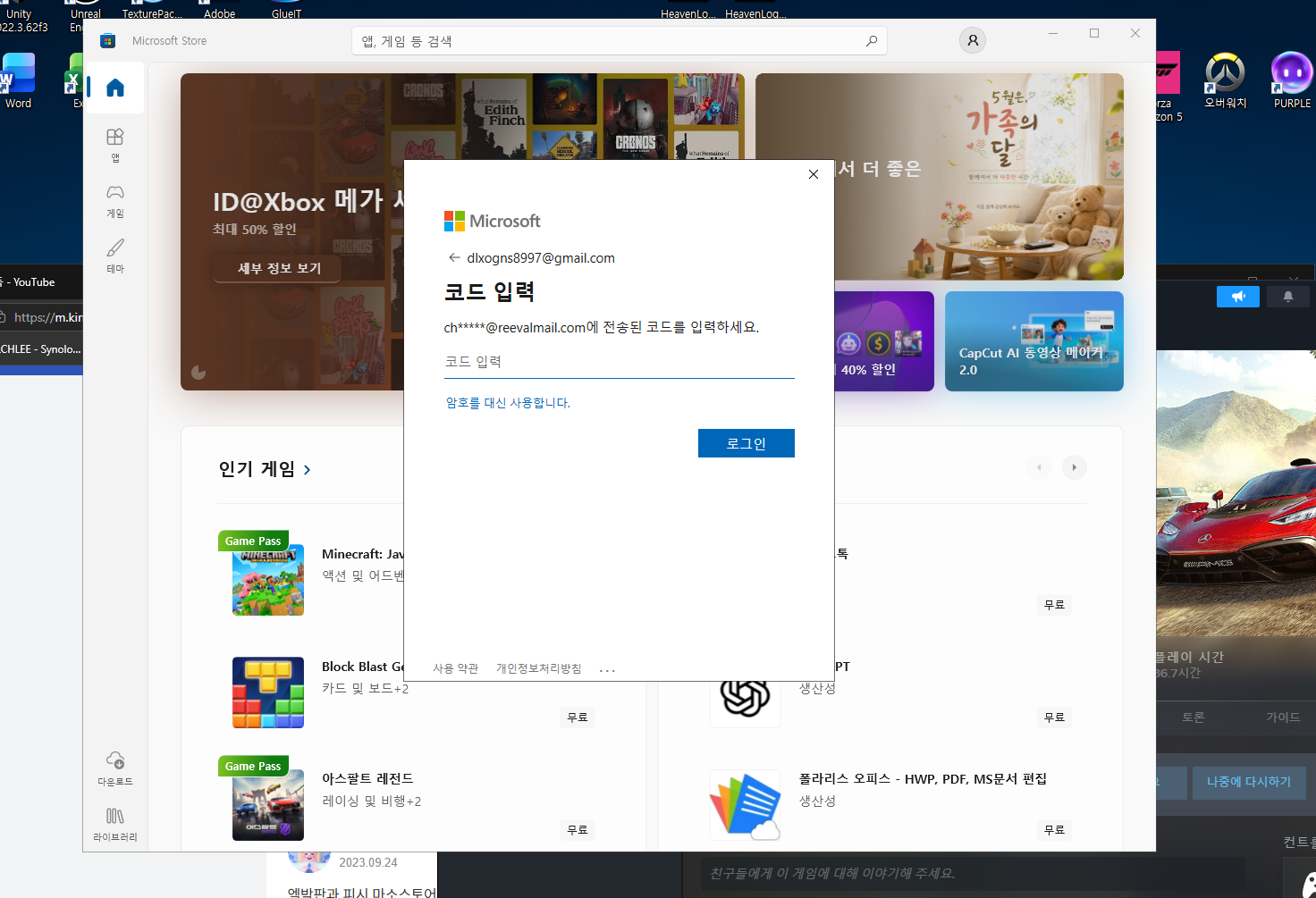Screen dimensions: 1316x898
Task: Click the Microsoft Store logo icon in title bar
Action: click(x=107, y=41)
